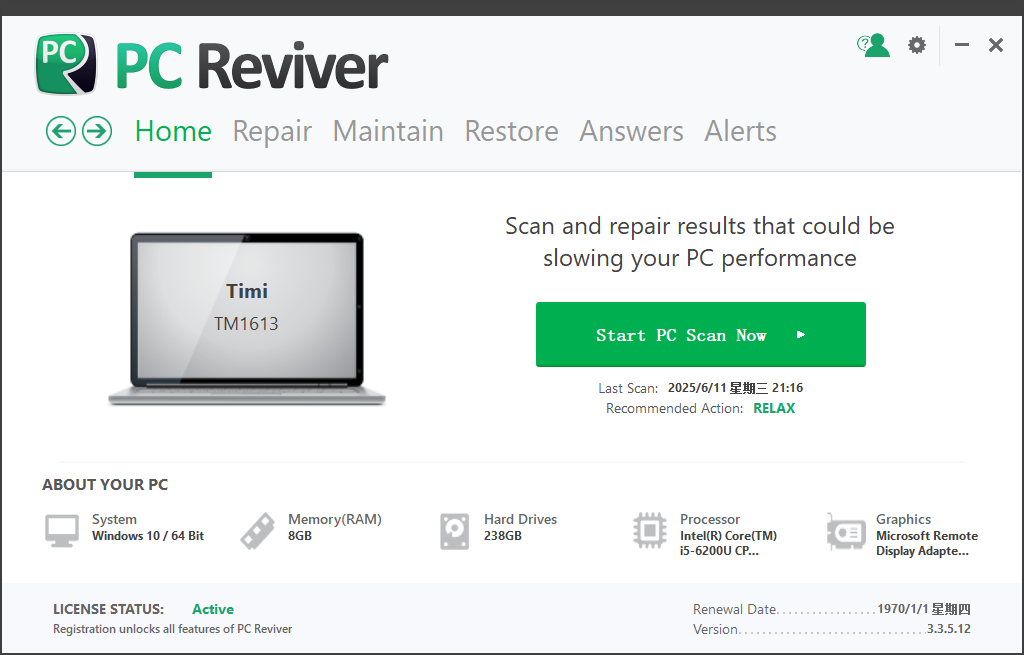Open the Repair tab
Image resolution: width=1024 pixels, height=655 pixels.
click(272, 131)
